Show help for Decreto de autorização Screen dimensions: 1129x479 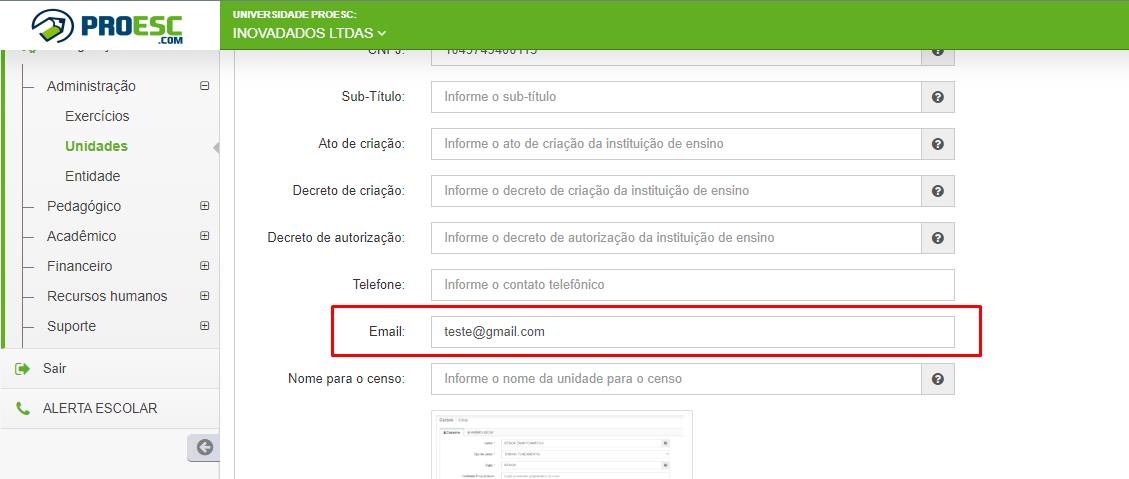[x=937, y=238]
